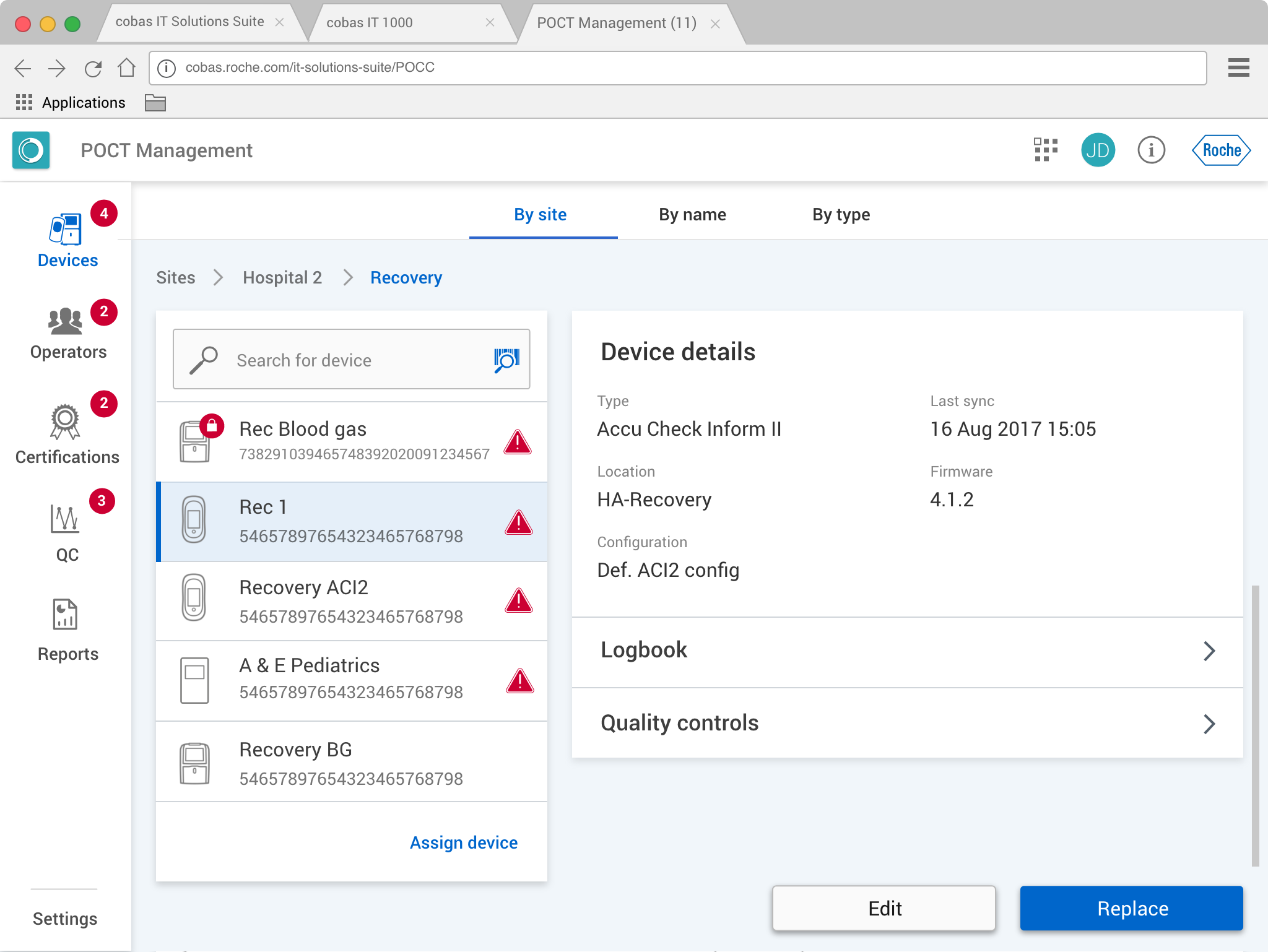The width and height of the screenshot is (1268, 952).
Task: Open the info icon in the header
Action: click(x=1151, y=150)
